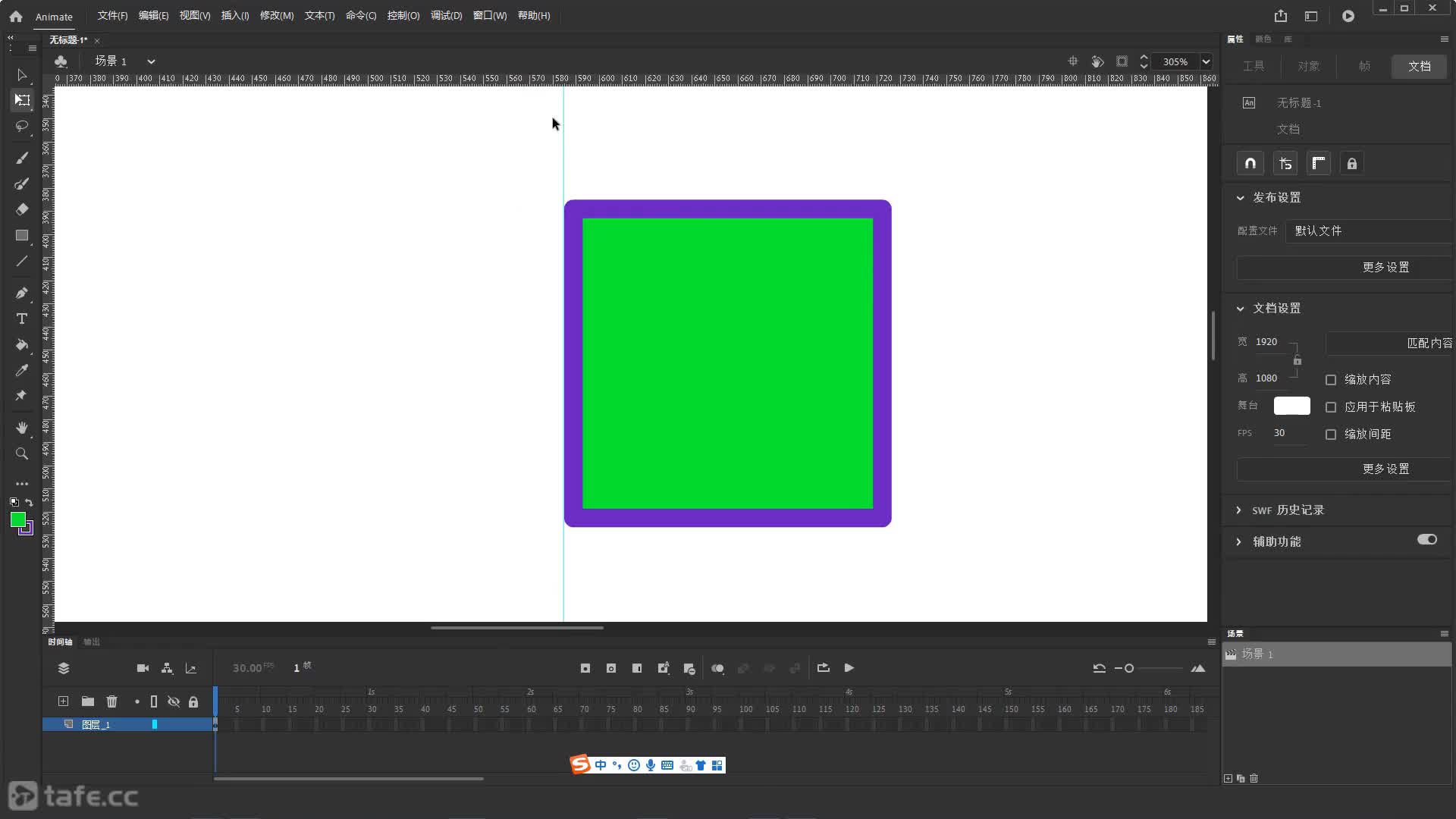This screenshot has width=1456, height=819.
Task: Click 更多设置 under 文档设置
Action: point(1345,469)
